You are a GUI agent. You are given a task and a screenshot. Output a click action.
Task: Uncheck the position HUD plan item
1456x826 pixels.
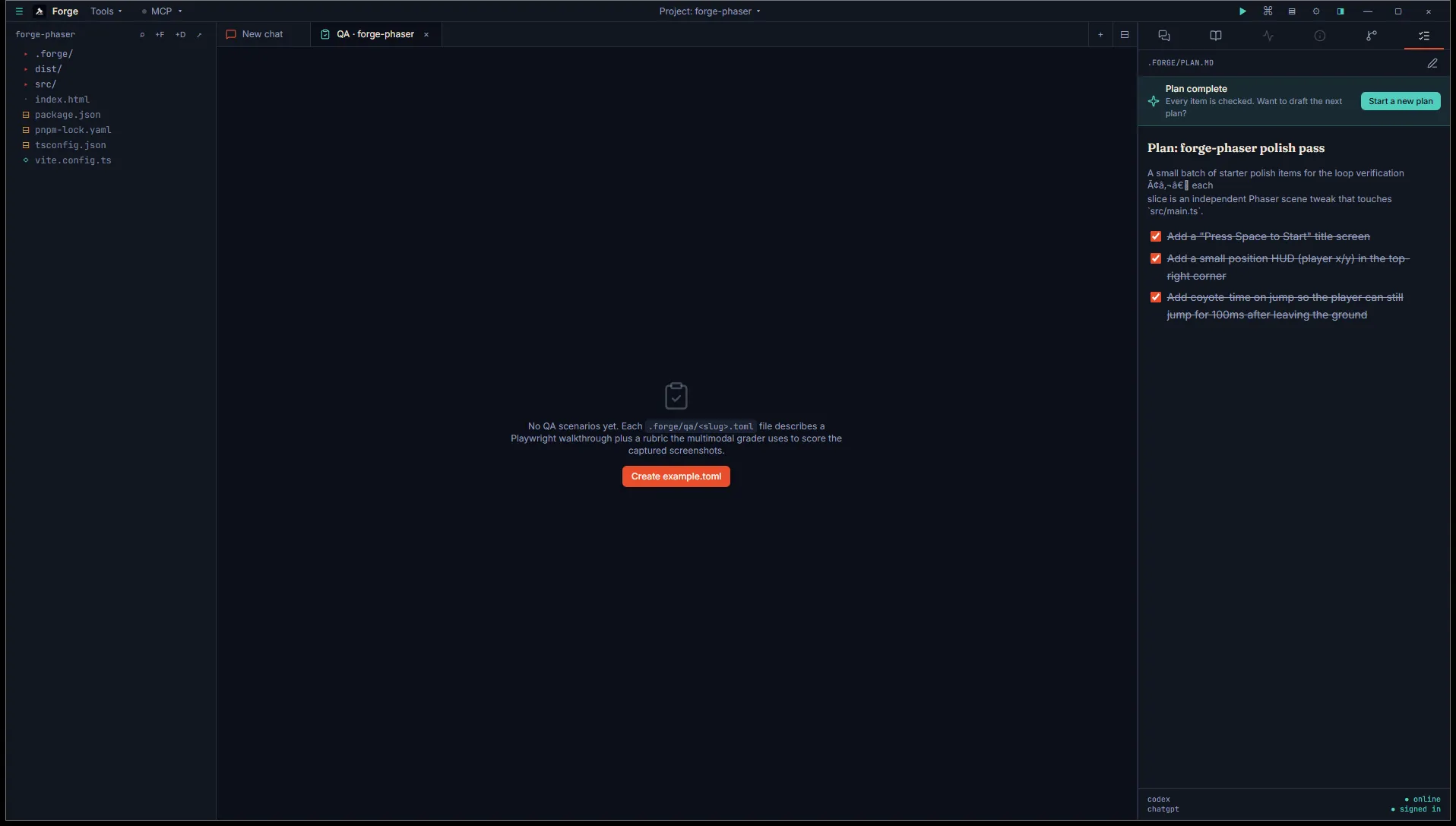(1156, 258)
